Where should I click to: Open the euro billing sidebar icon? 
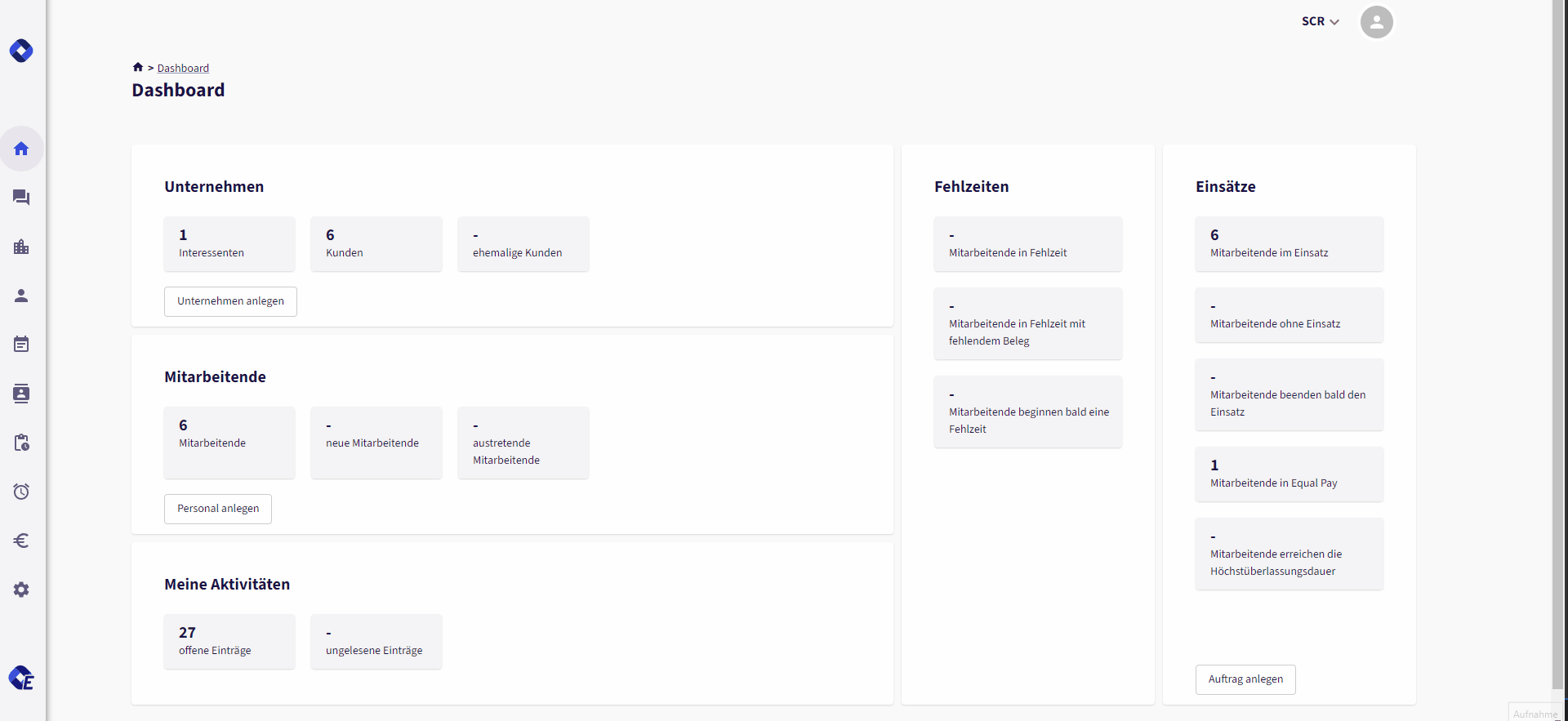21,541
